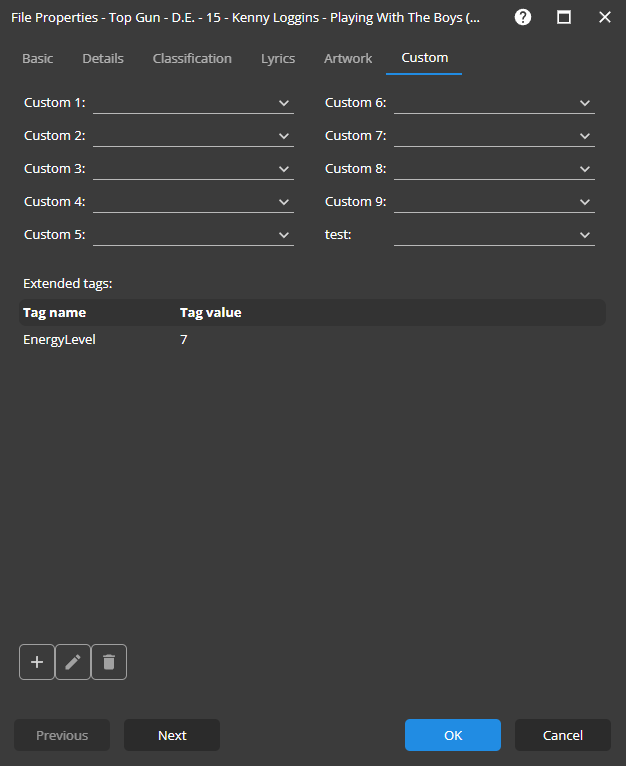Open the Custom 6 dropdown arrow
The image size is (626, 766).
[585, 103]
